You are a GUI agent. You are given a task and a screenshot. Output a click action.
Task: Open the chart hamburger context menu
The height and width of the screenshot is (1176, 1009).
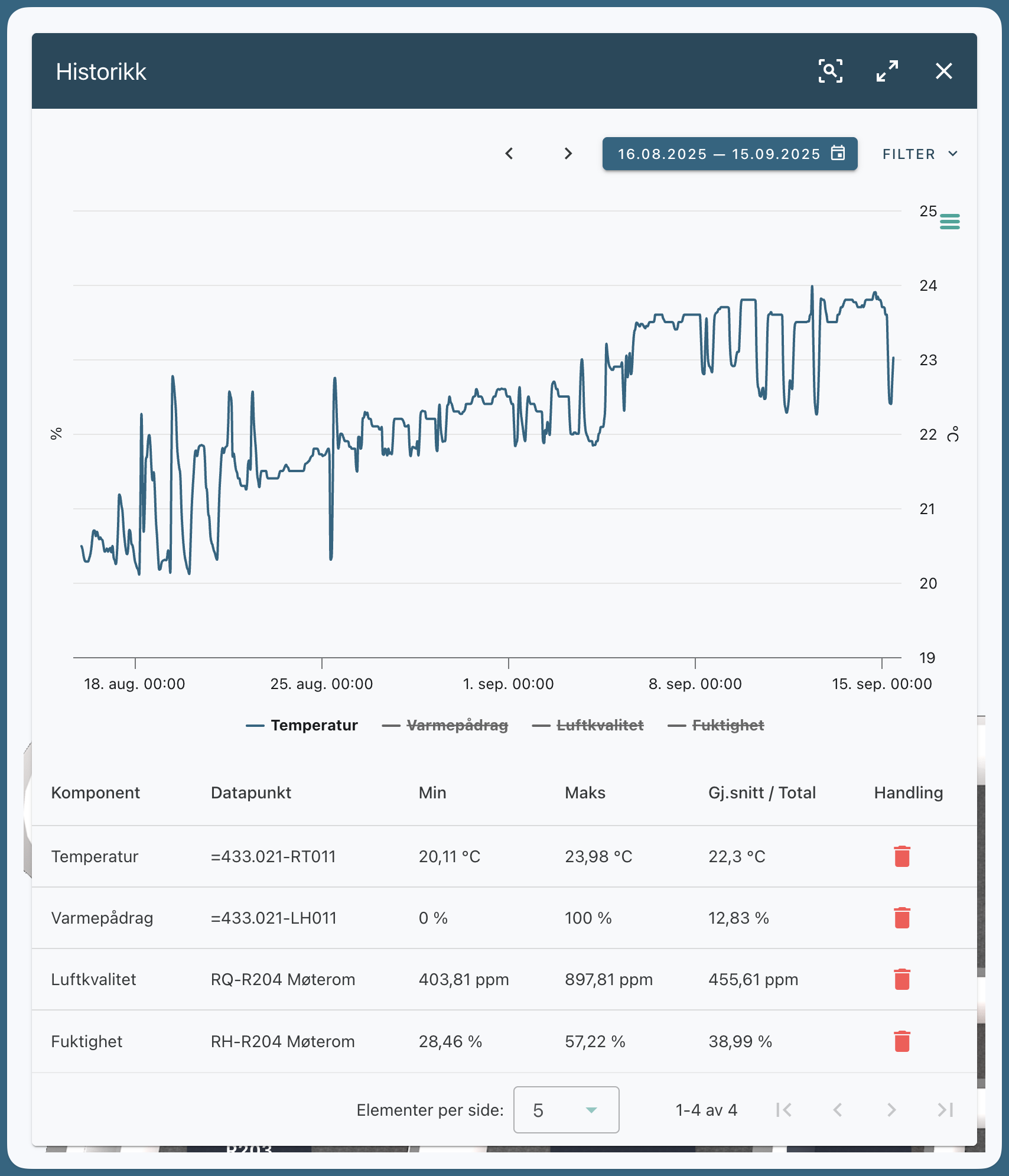coord(949,222)
